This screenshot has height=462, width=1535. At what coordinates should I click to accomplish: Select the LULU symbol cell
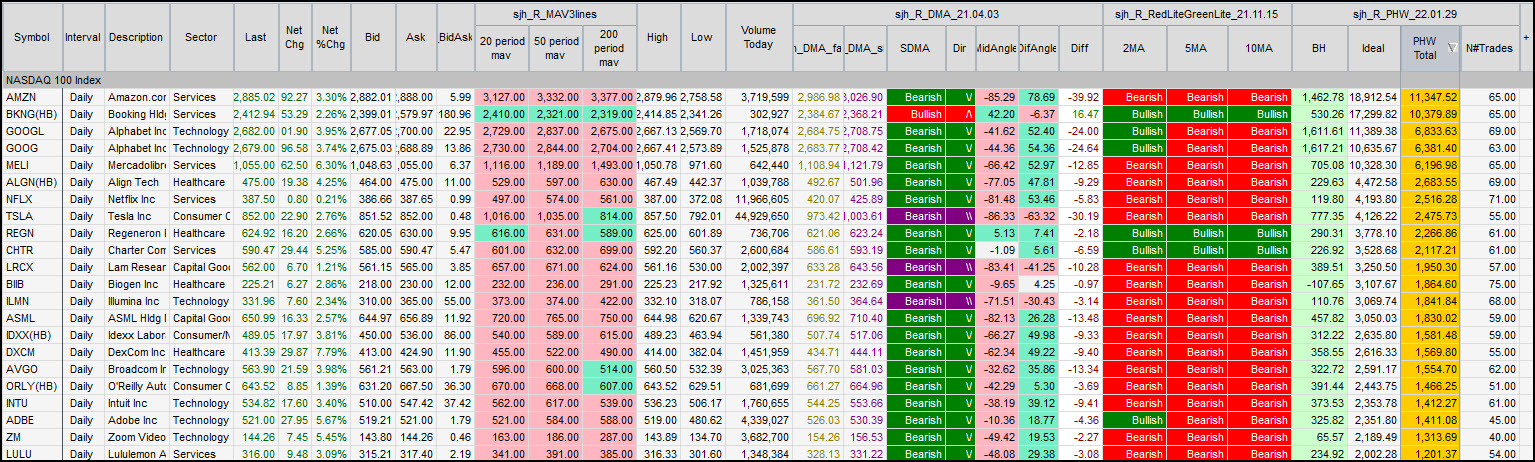tap(33, 454)
